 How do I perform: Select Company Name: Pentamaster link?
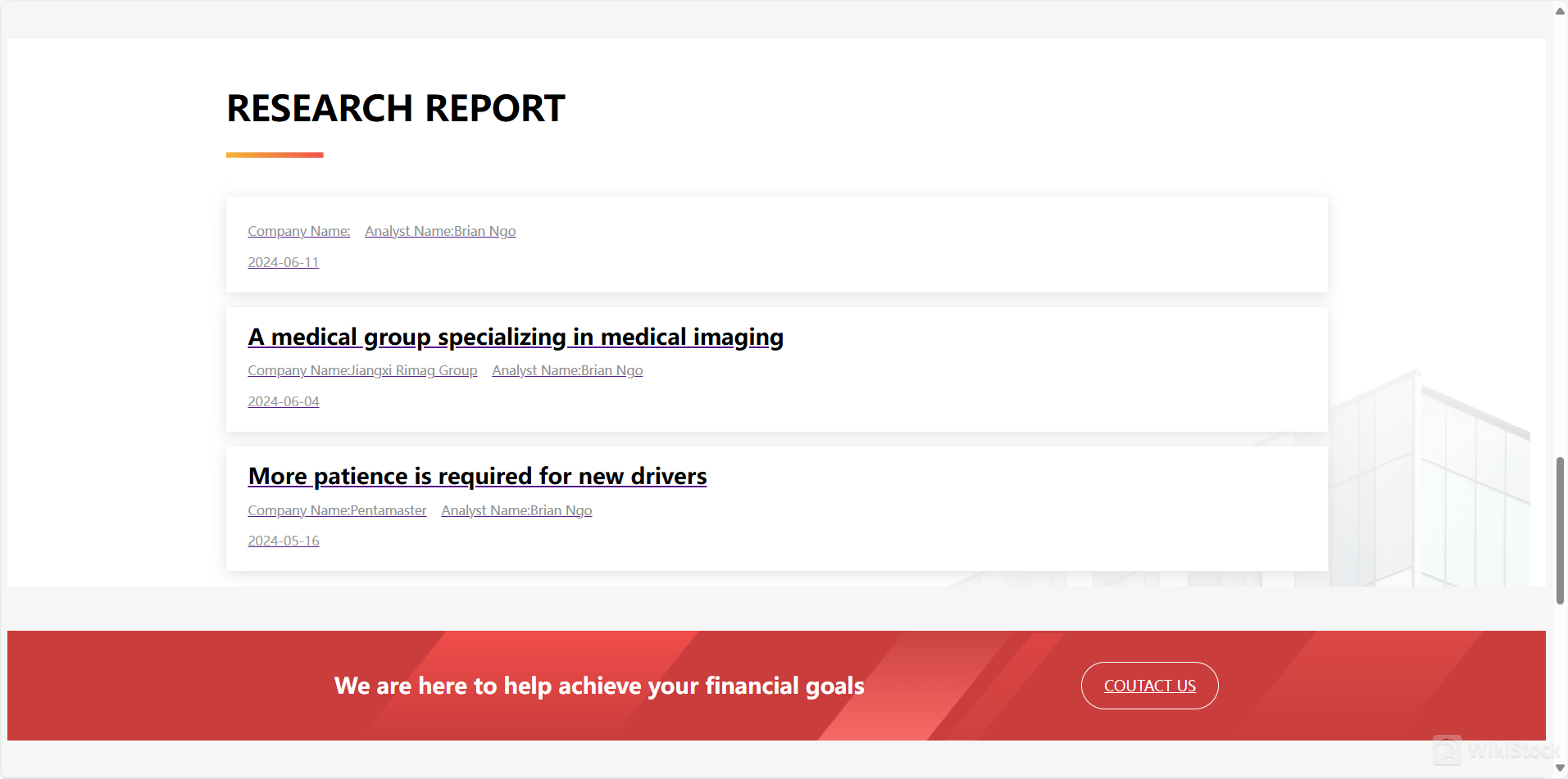(x=337, y=511)
